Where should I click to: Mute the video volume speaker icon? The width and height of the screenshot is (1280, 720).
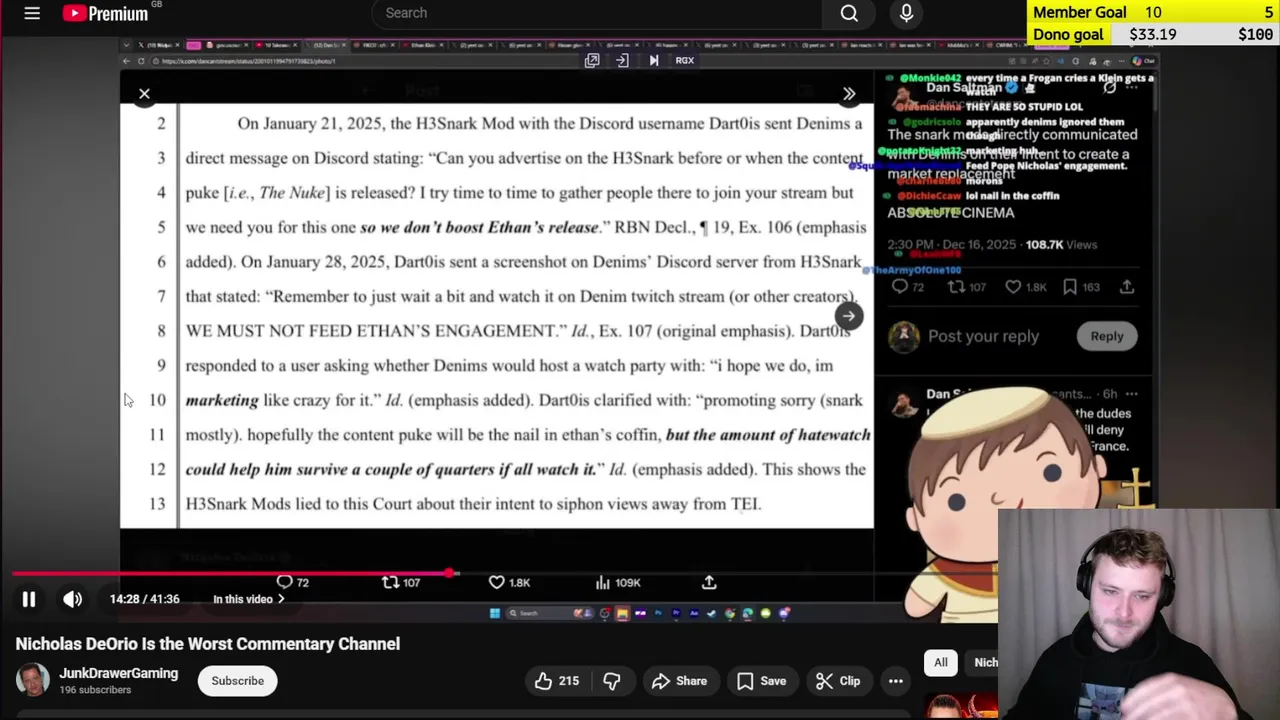coord(73,599)
